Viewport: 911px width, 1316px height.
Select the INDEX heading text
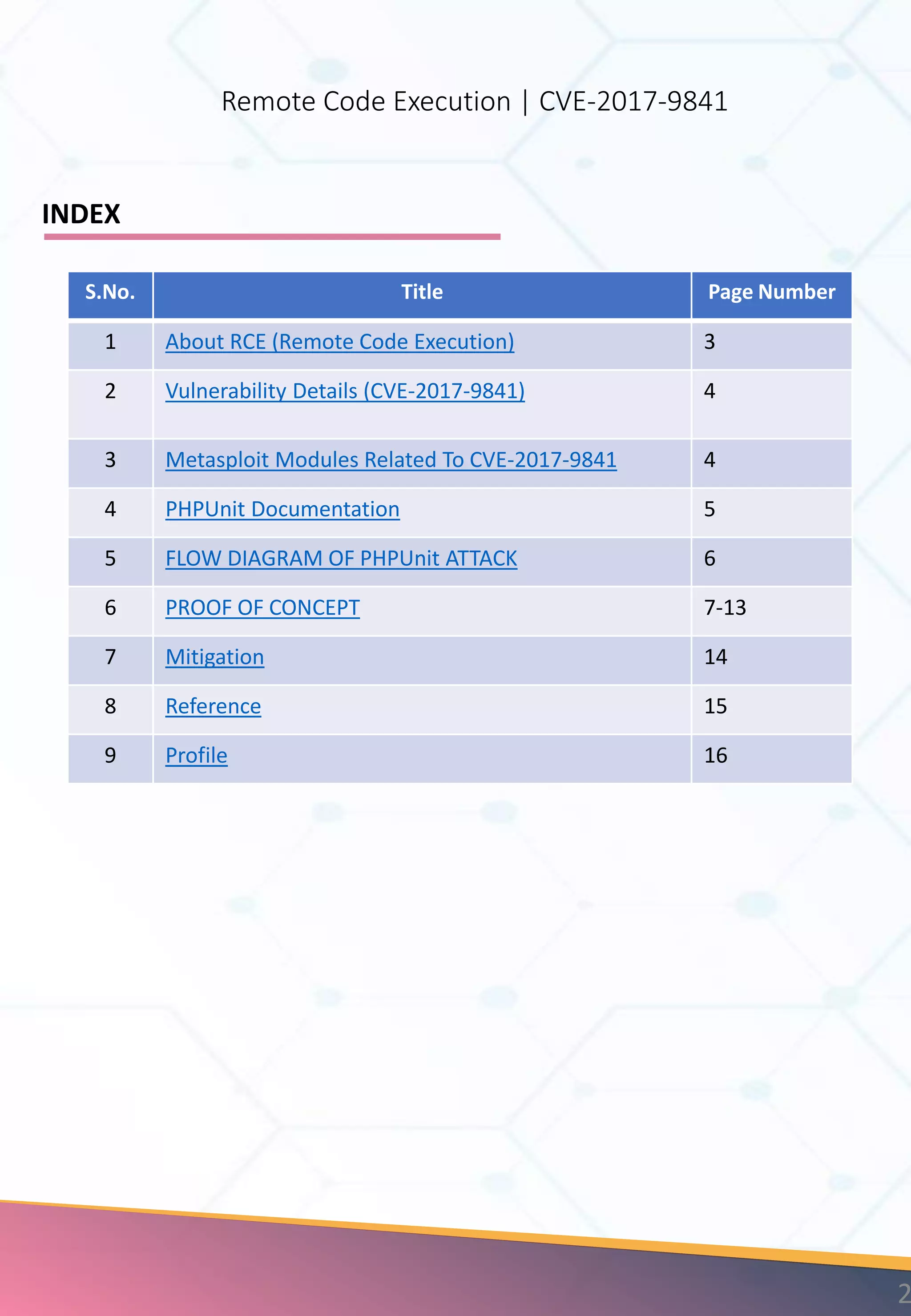tap(81, 214)
